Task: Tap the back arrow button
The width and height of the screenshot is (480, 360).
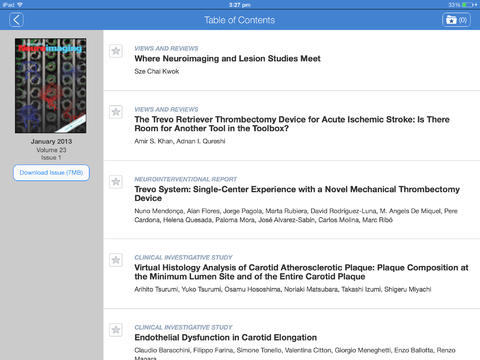Action: click(x=16, y=20)
